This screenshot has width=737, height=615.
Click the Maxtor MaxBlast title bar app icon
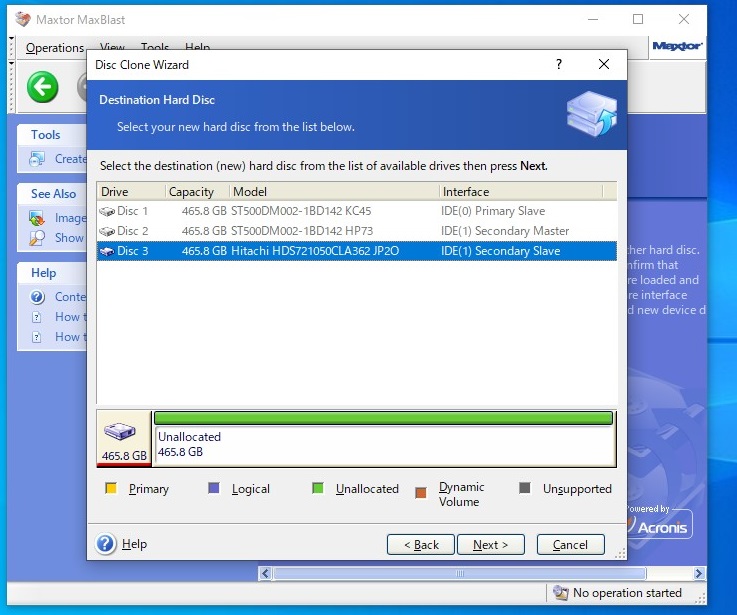(22, 19)
